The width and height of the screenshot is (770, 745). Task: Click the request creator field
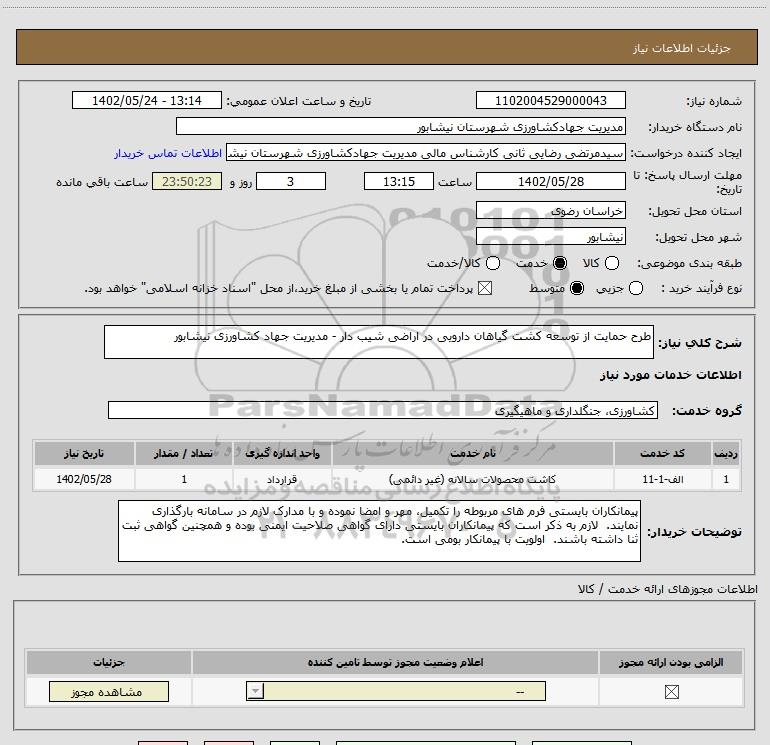click(426, 153)
